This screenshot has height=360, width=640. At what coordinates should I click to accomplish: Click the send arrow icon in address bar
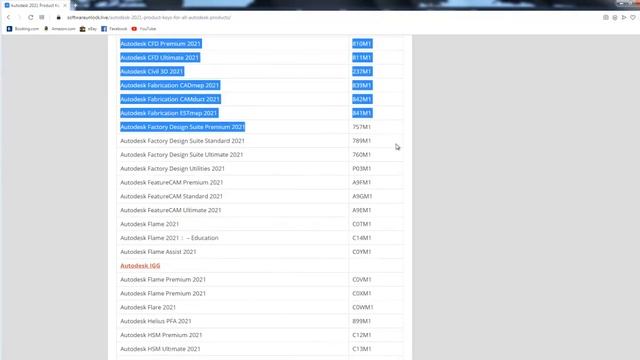coord(624,18)
